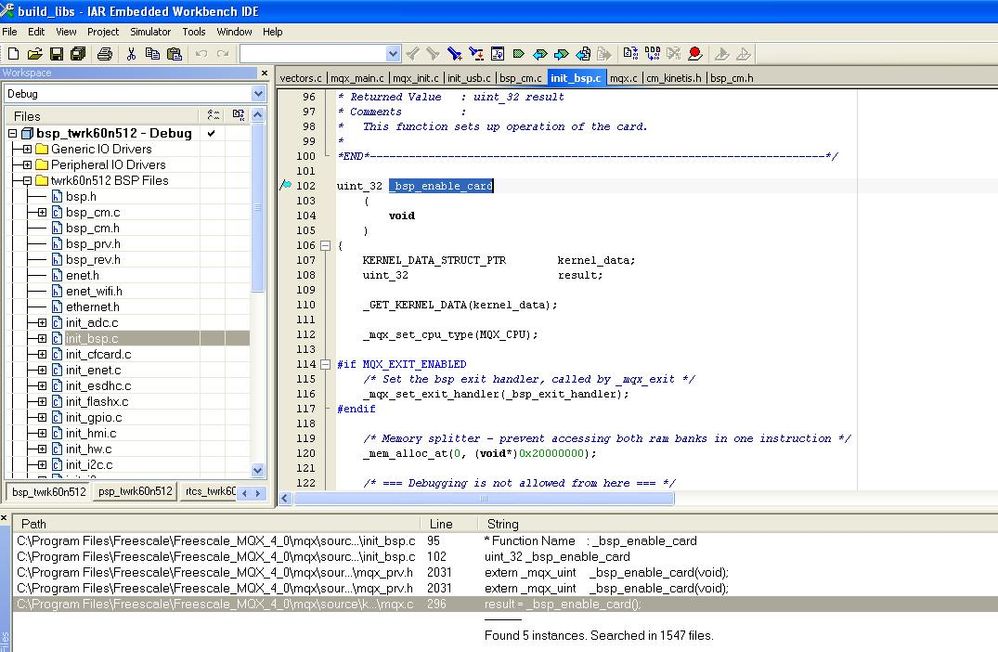The width and height of the screenshot is (998, 652).
Task: Print the file using printer icon
Action: pos(105,54)
